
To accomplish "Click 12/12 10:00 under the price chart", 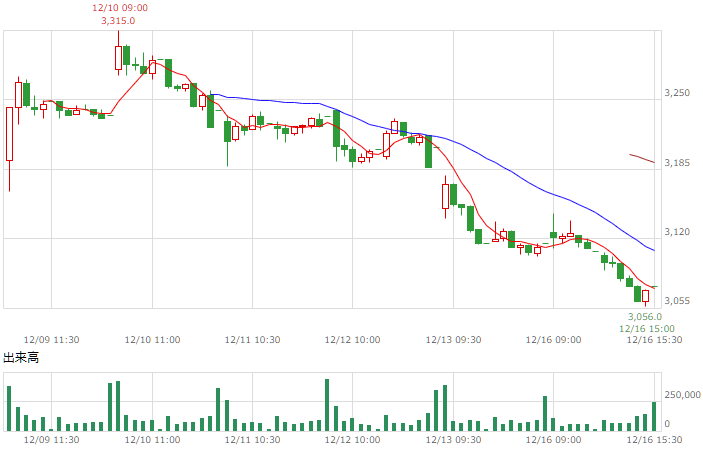I will [352, 340].
